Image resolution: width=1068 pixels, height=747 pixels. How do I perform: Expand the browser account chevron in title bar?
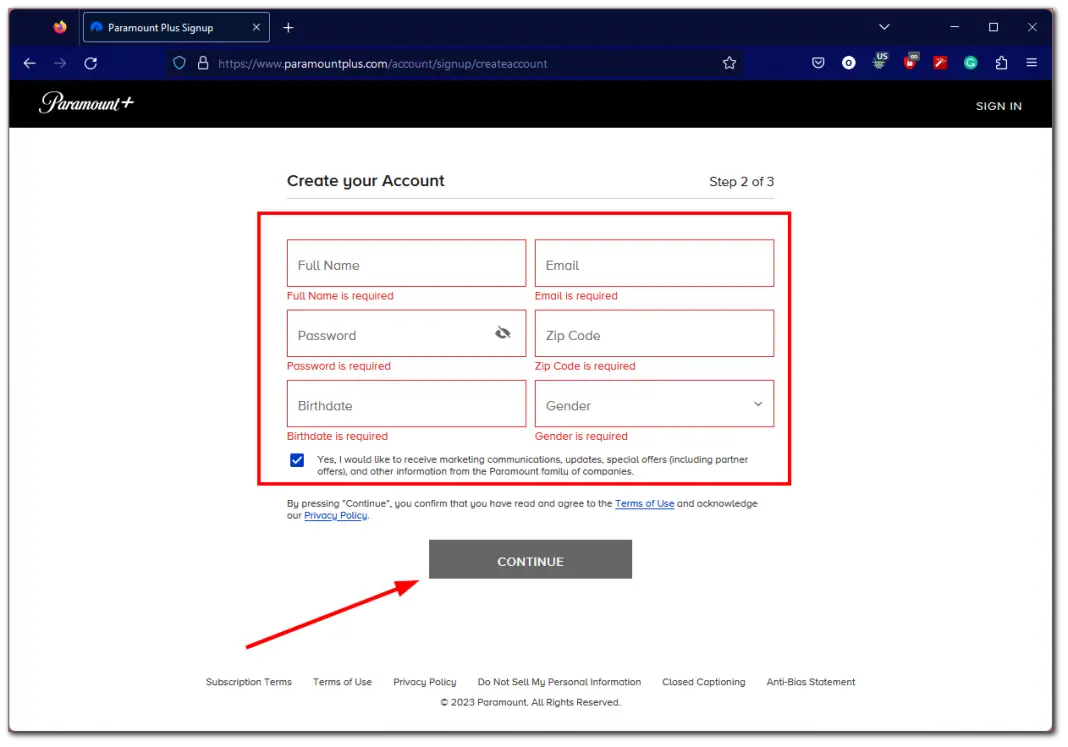pyautogui.click(x=883, y=27)
